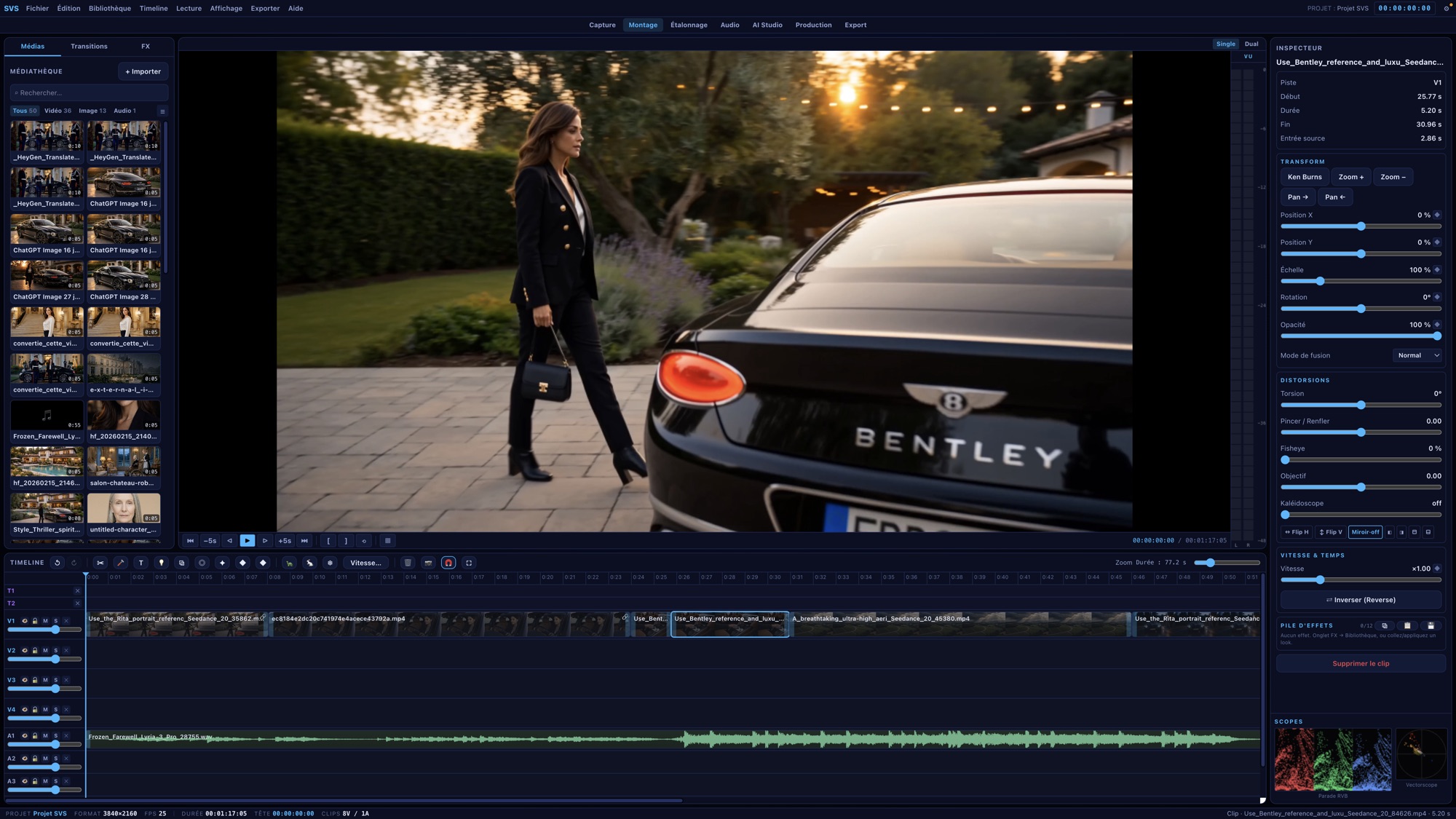Click the filmstrip icon beside the trash
Image resolution: width=1456 pixels, height=819 pixels.
tap(428, 563)
